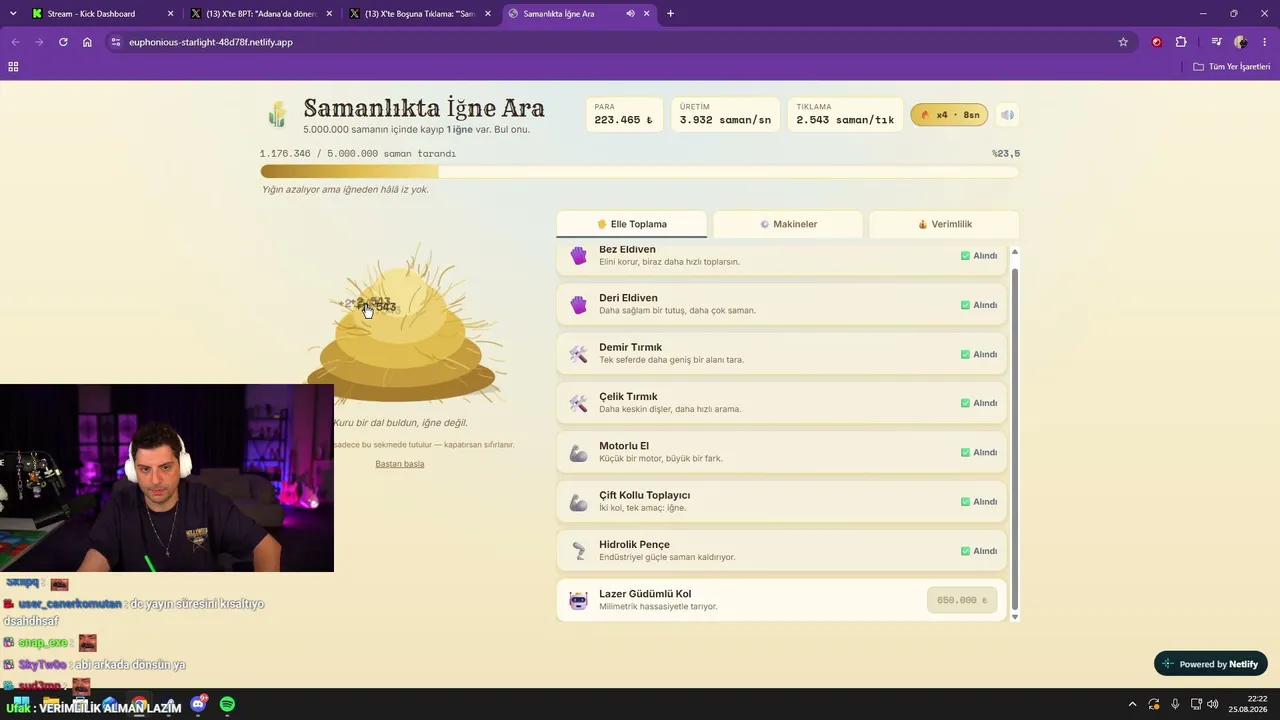Image resolution: width=1280 pixels, height=720 pixels.
Task: Buy Lazer Güdümlü Kol for 650.000 ₺
Action: point(962,600)
